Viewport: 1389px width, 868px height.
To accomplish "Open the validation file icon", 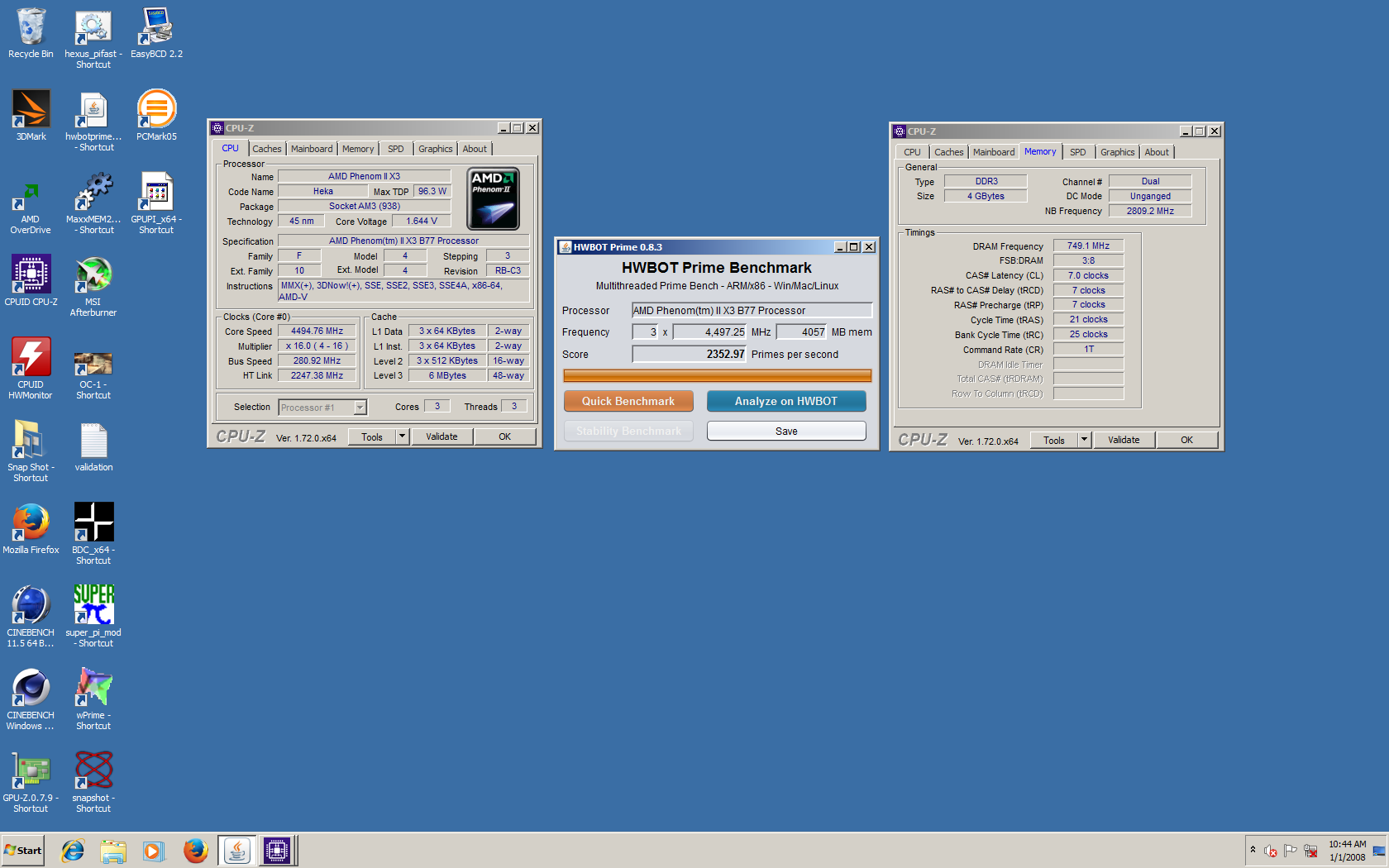I will click(x=93, y=447).
